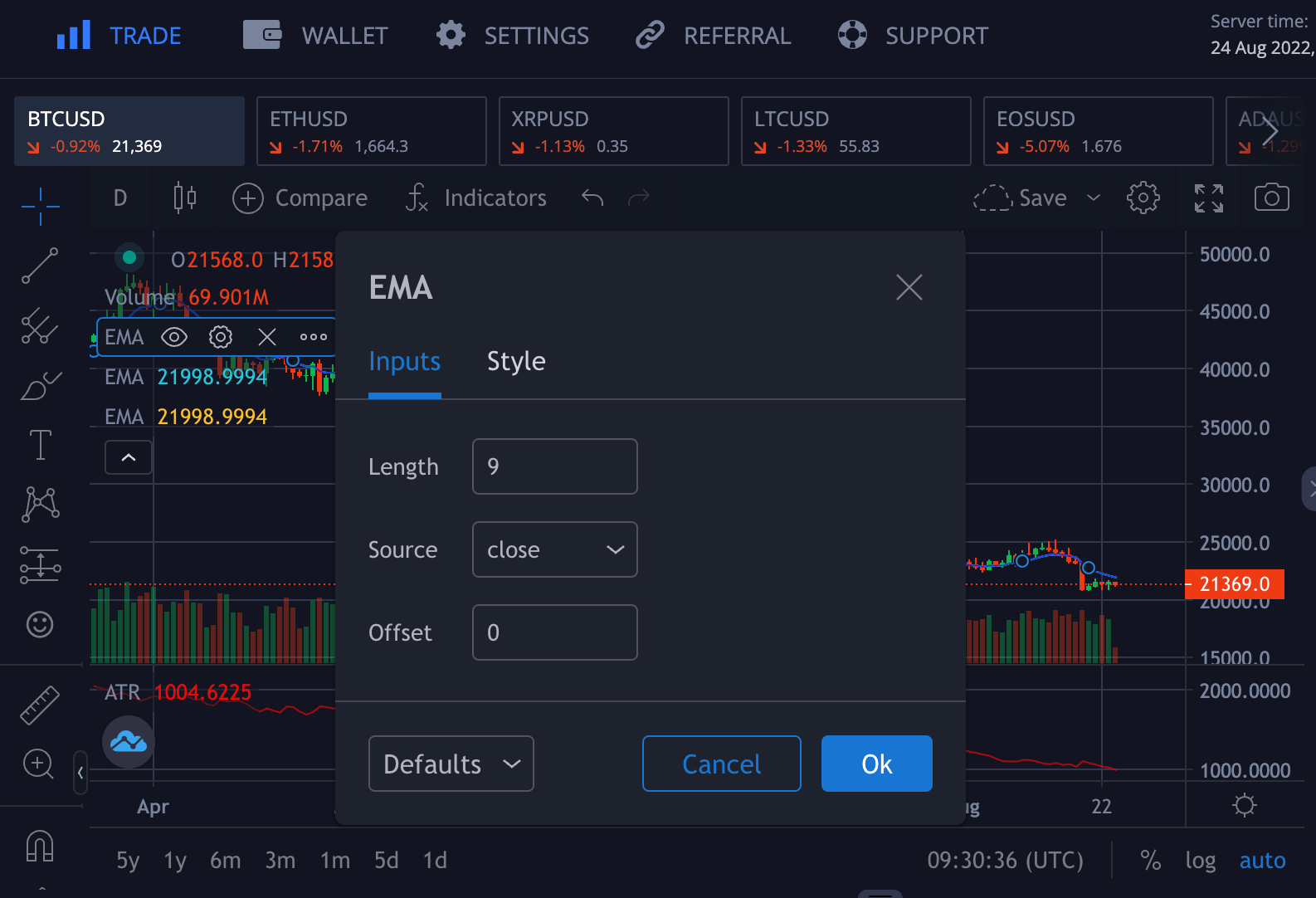Image resolution: width=1316 pixels, height=898 pixels.
Task: Open the emoji icons tool
Action: coord(40,624)
